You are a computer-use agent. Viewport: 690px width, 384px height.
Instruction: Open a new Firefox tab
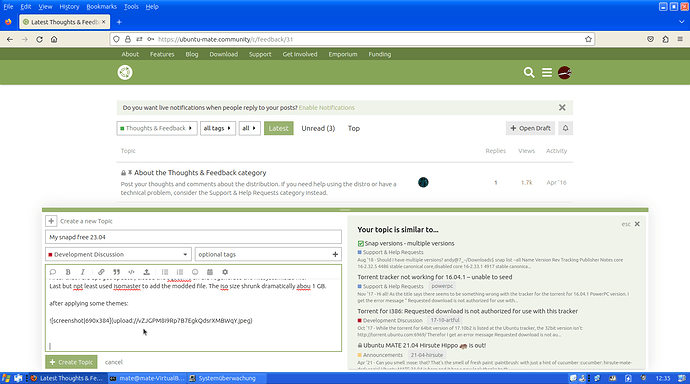pos(119,22)
